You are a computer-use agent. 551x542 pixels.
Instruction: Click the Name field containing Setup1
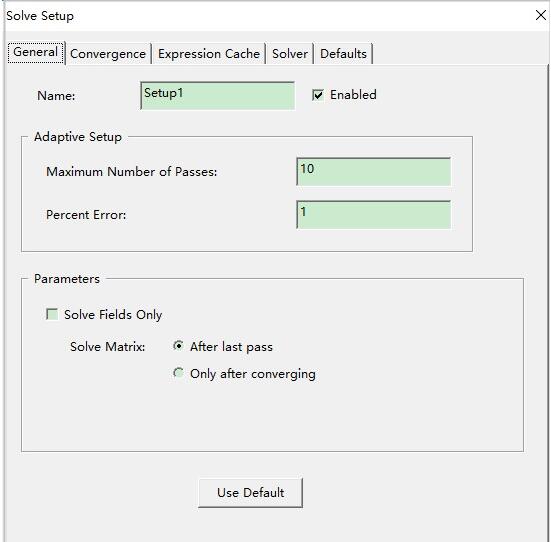click(x=218, y=96)
